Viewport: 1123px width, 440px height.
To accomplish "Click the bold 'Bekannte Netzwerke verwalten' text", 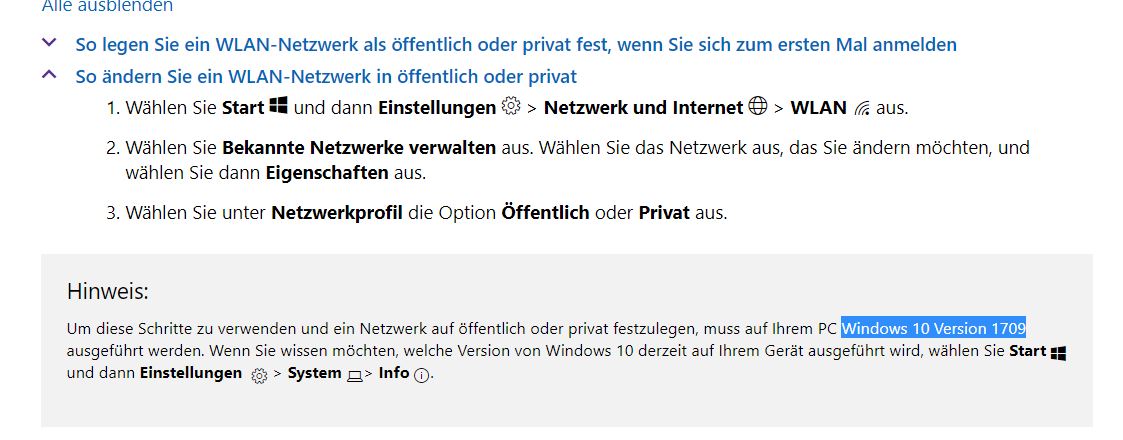I will (359, 148).
